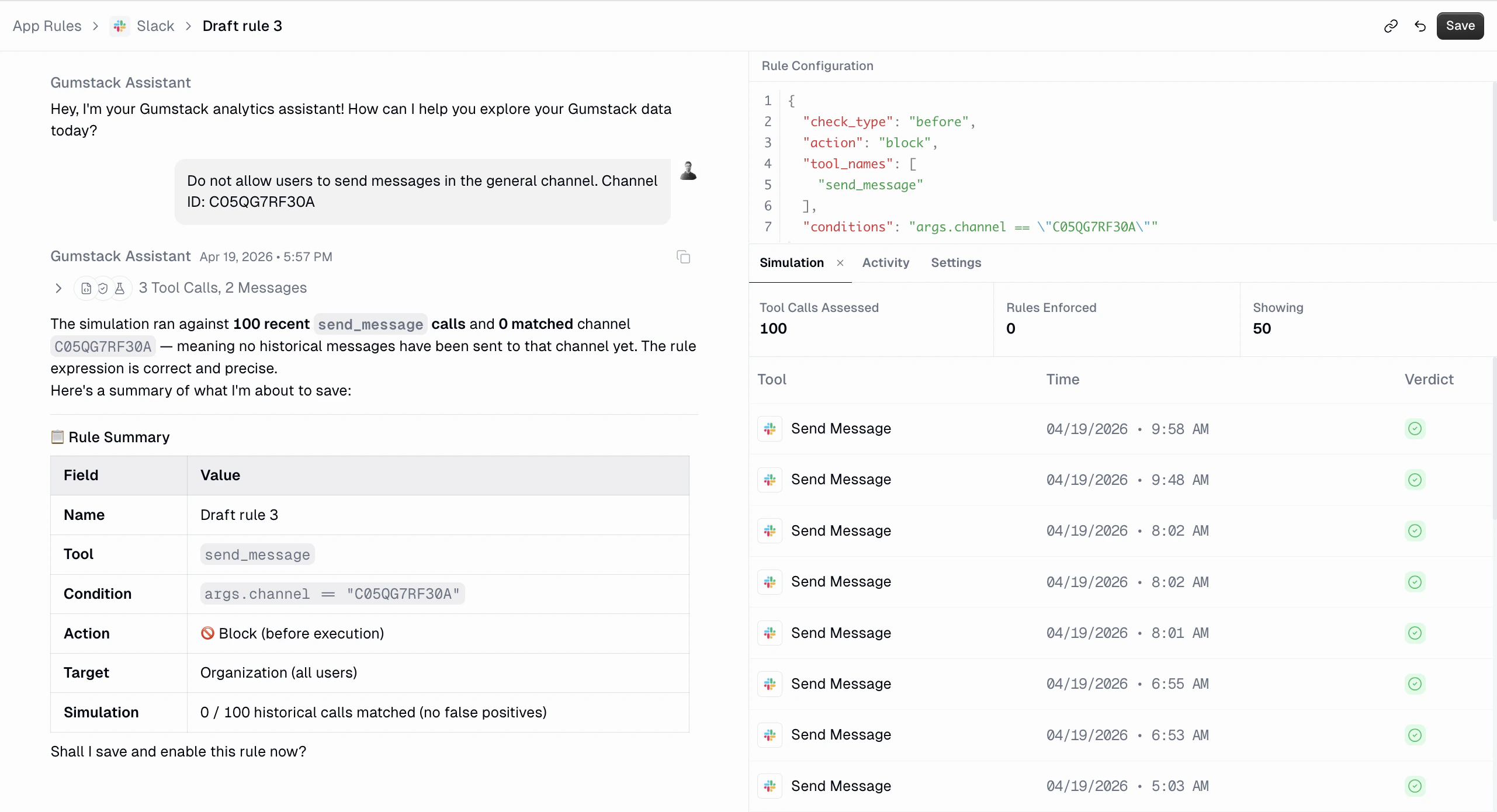The image size is (1497, 812).
Task: Click the Slack icon on the first Send Message row
Action: click(769, 428)
